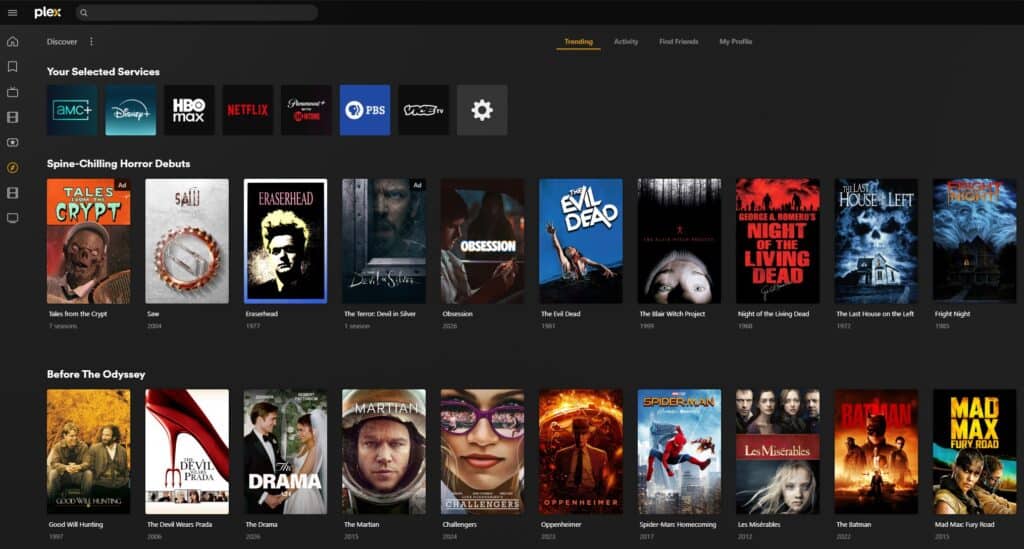Click the "Challengers" title text

click(x=460, y=525)
